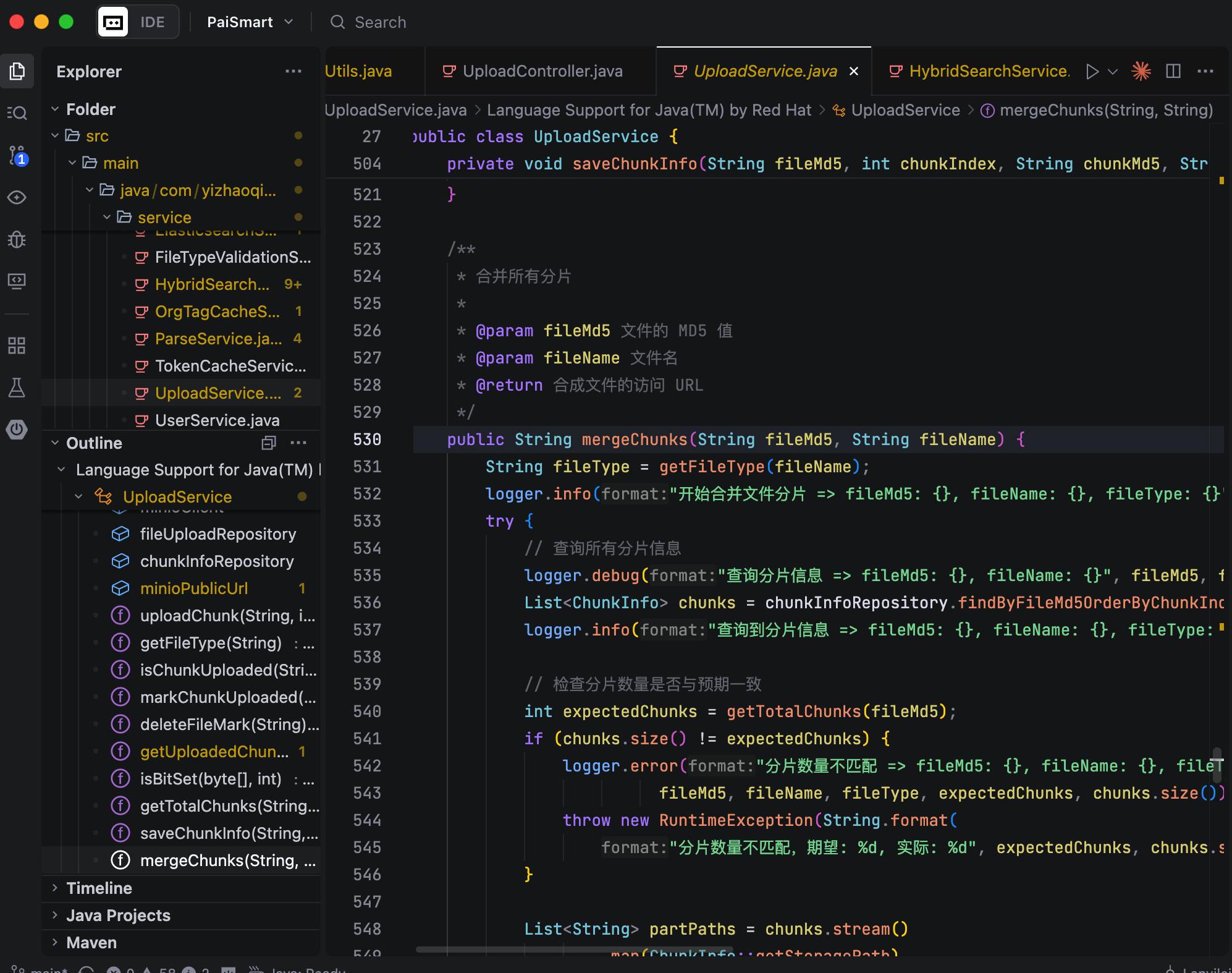The height and width of the screenshot is (973, 1232).
Task: Open Source Control view with badge
Action: 17,155
